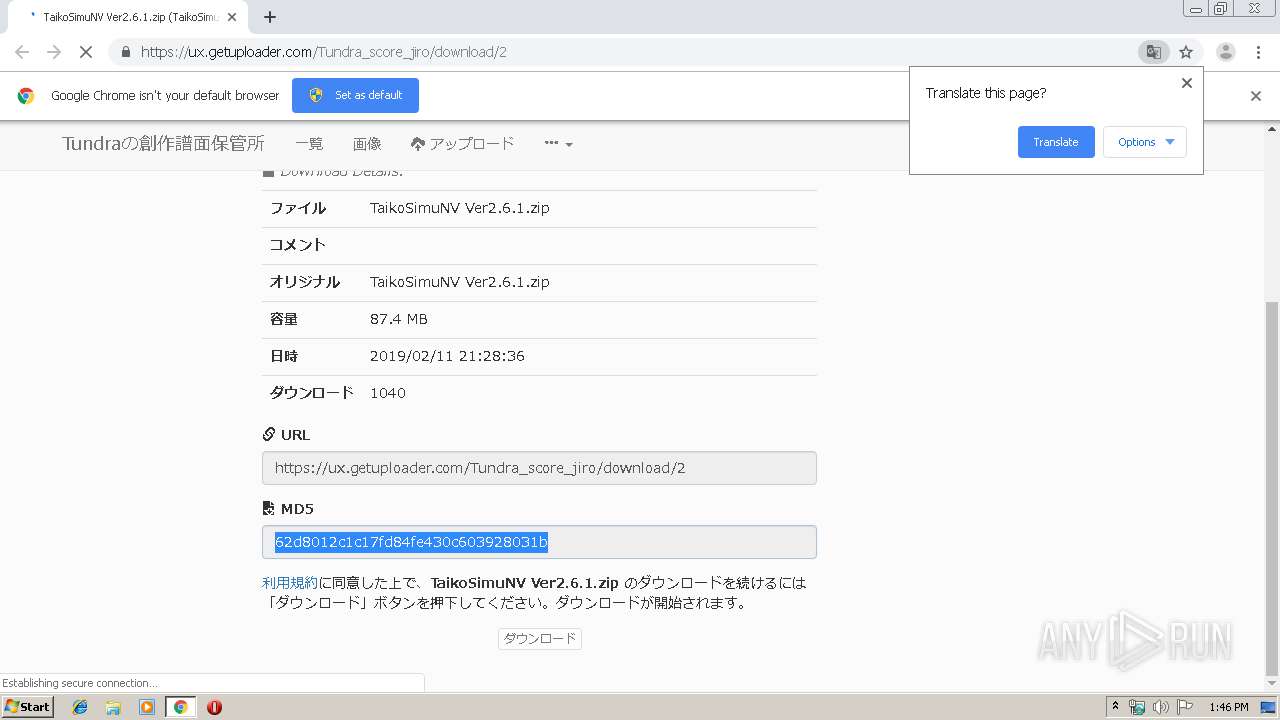Open the 一覧 menu item
Screen dimensions: 1280x720
(309, 144)
